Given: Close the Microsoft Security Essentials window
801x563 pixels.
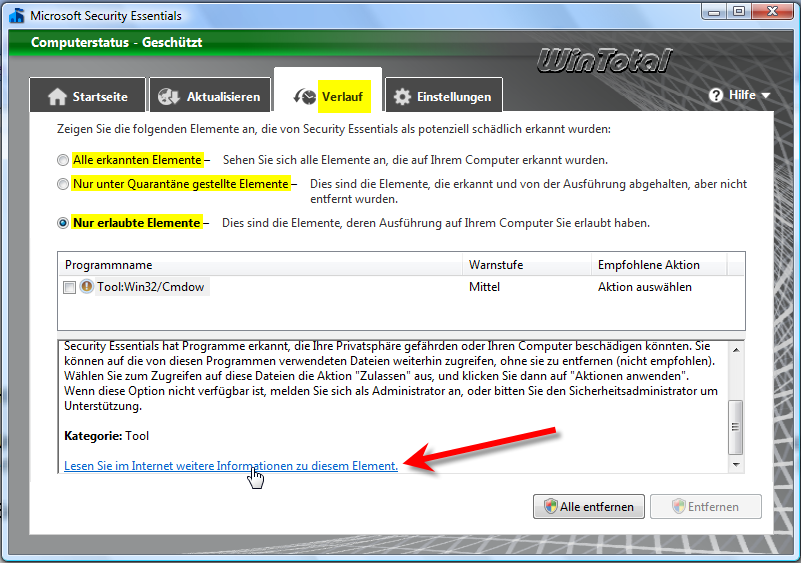Looking at the screenshot, I should coord(772,11).
